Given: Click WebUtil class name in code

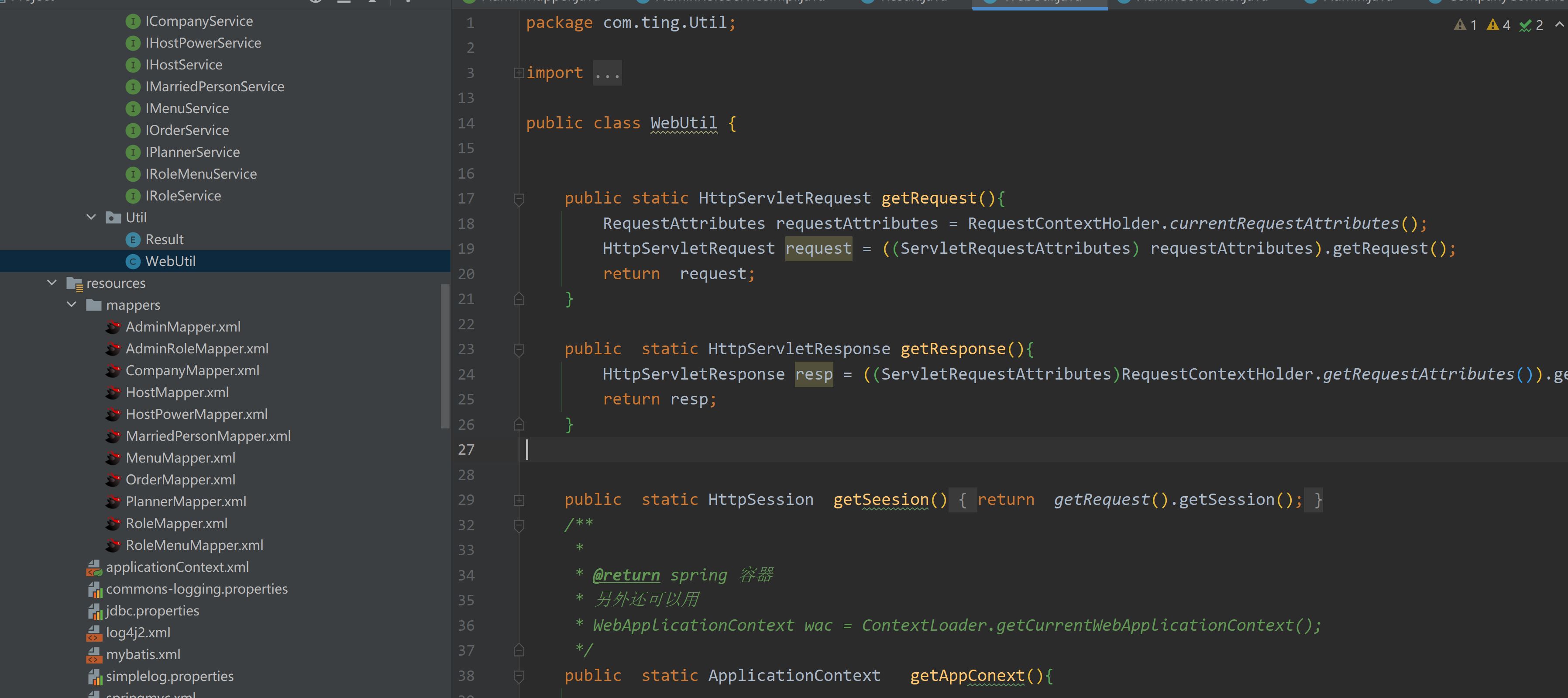Looking at the screenshot, I should (x=684, y=124).
